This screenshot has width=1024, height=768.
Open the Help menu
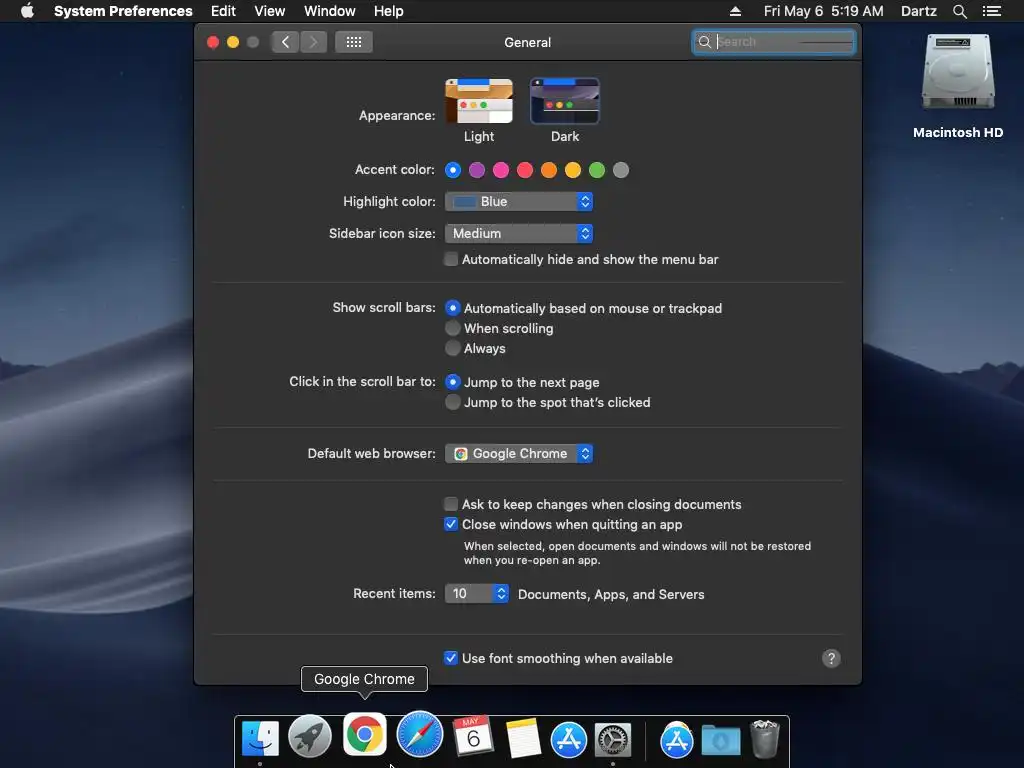pyautogui.click(x=389, y=11)
